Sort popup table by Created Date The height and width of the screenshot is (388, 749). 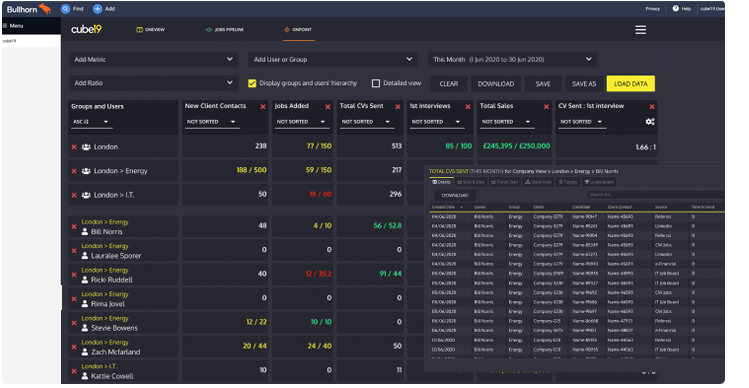(x=447, y=207)
